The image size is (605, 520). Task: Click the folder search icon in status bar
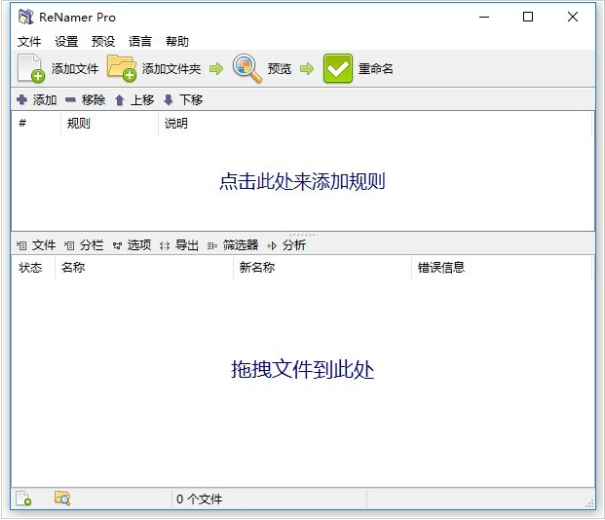(x=62, y=498)
